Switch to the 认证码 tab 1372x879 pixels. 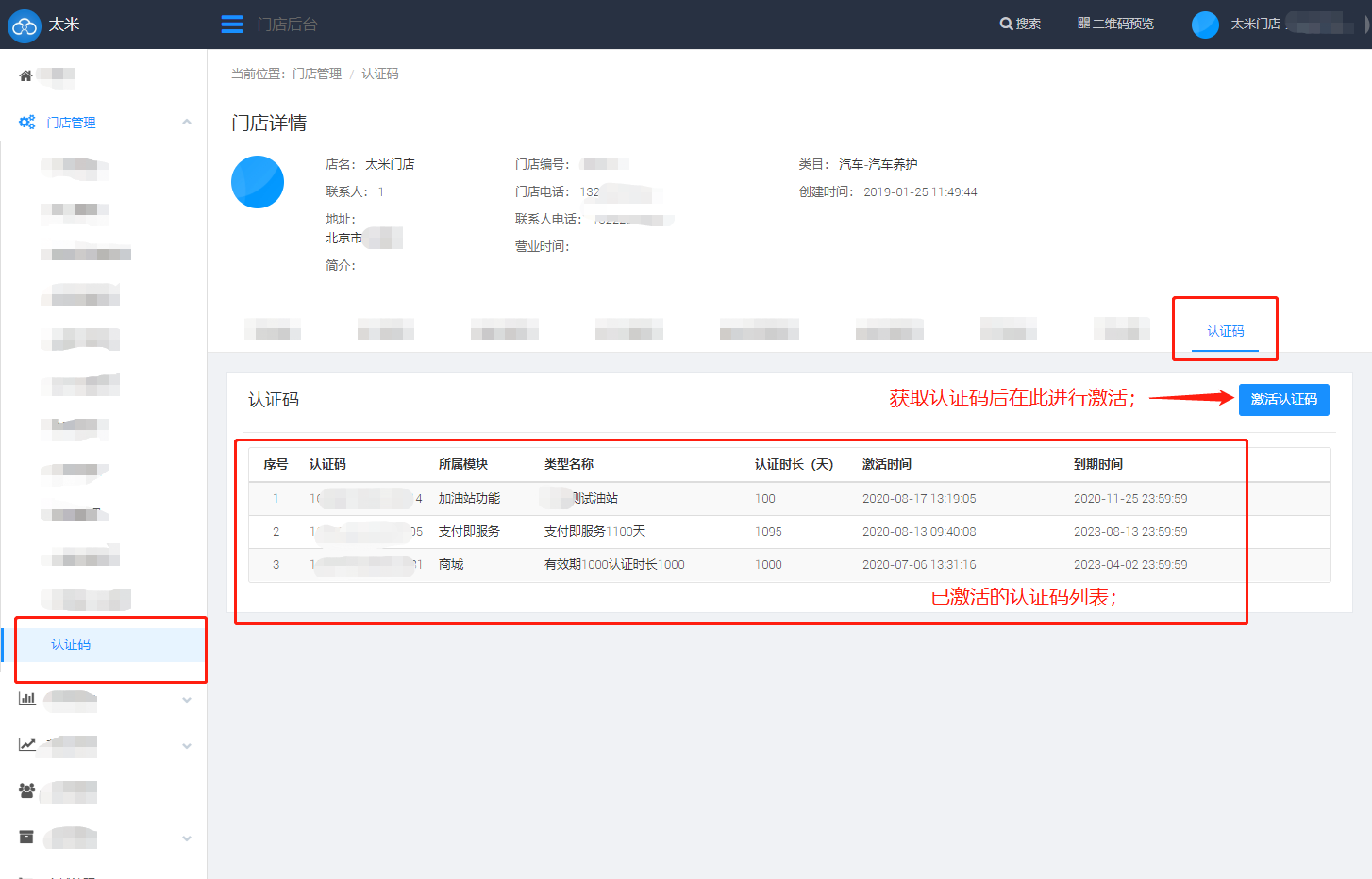[x=1225, y=331]
